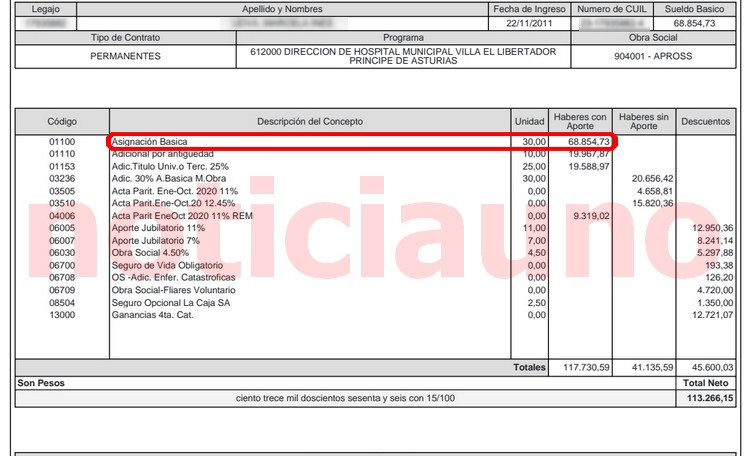Click the 12.950,36 discount value
The image size is (750, 456).
(713, 228)
